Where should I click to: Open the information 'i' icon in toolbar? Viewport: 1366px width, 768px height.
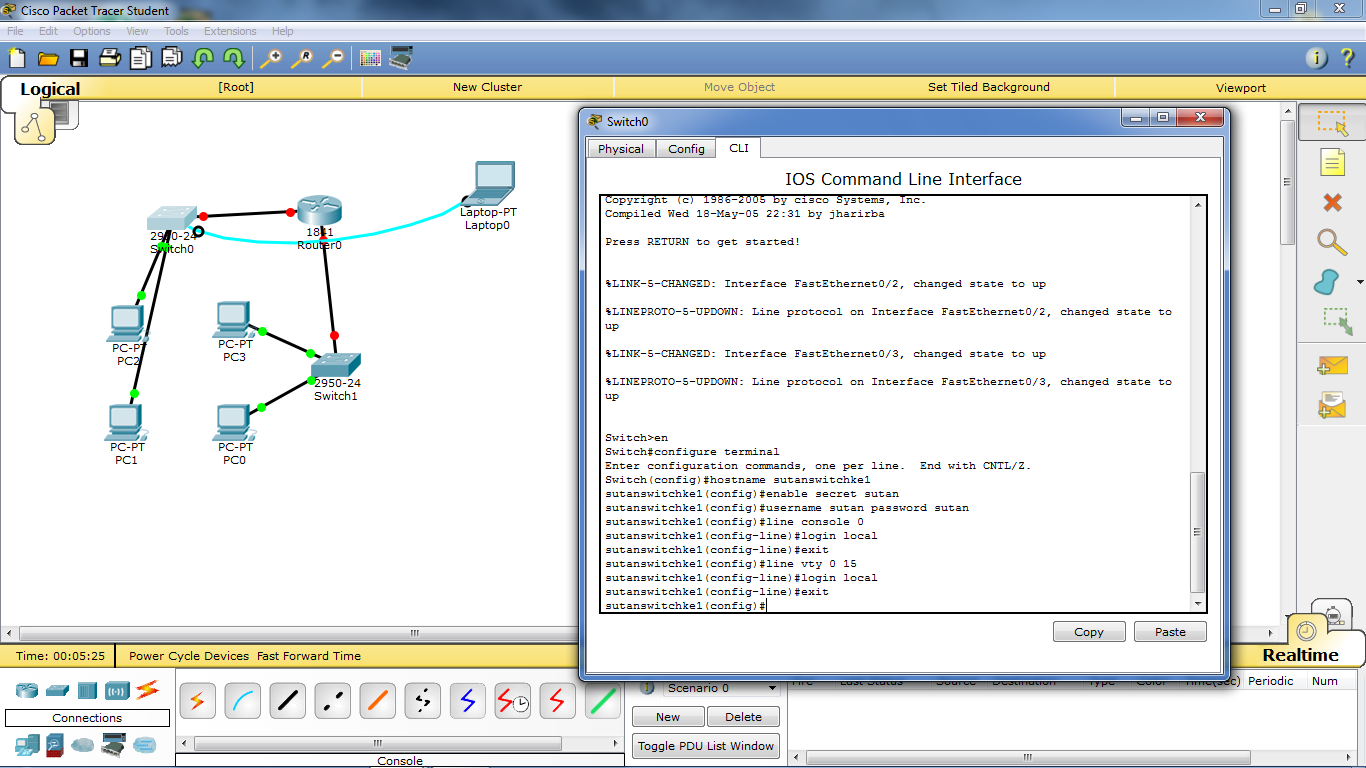1318,58
